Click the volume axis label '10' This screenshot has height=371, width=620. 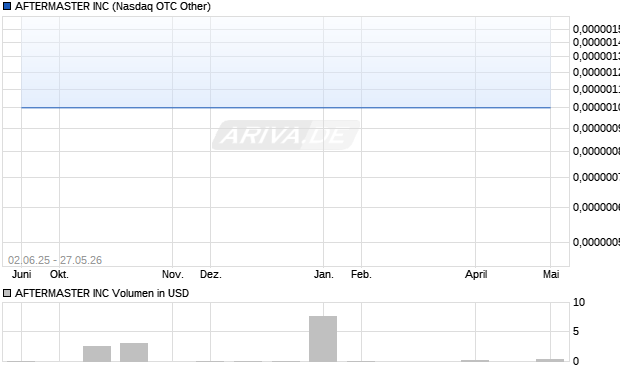(x=579, y=303)
